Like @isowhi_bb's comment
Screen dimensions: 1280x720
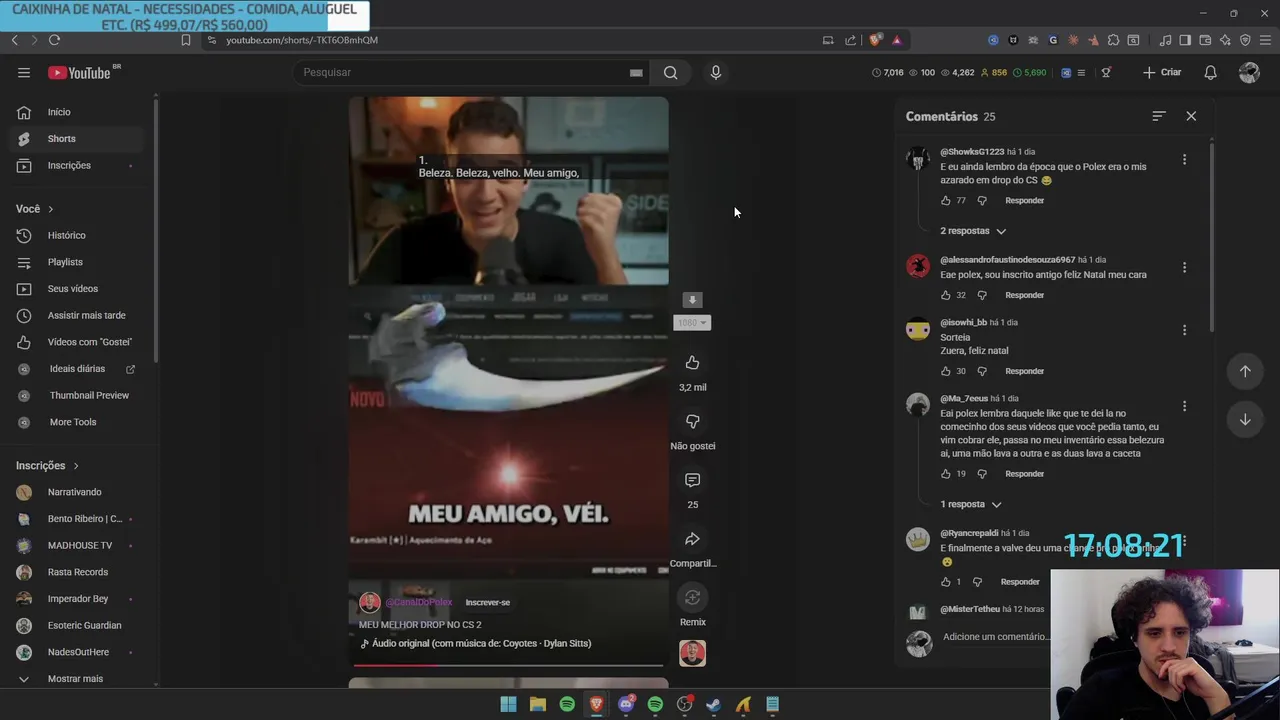946,371
